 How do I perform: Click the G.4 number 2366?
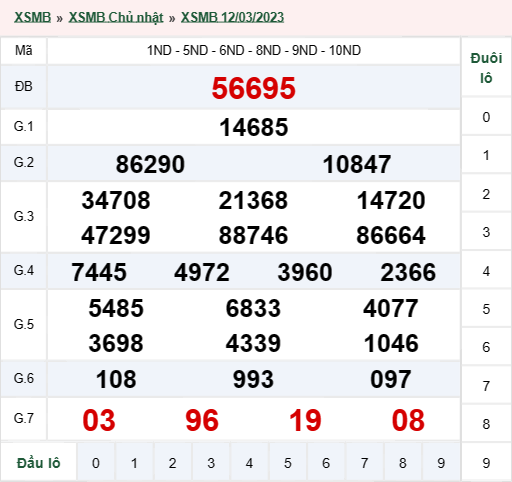408,272
